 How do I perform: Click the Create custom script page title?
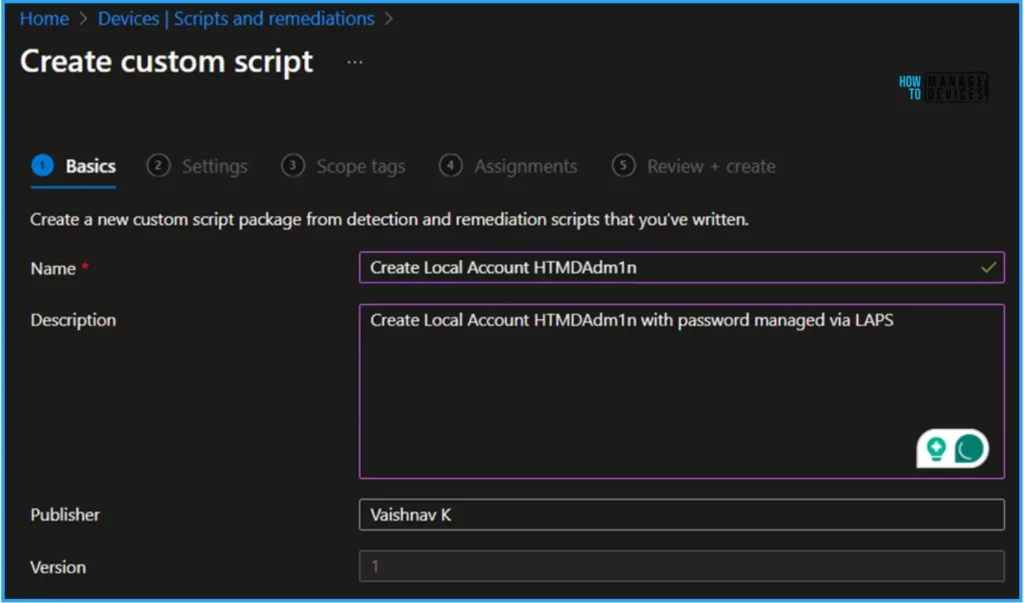167,61
